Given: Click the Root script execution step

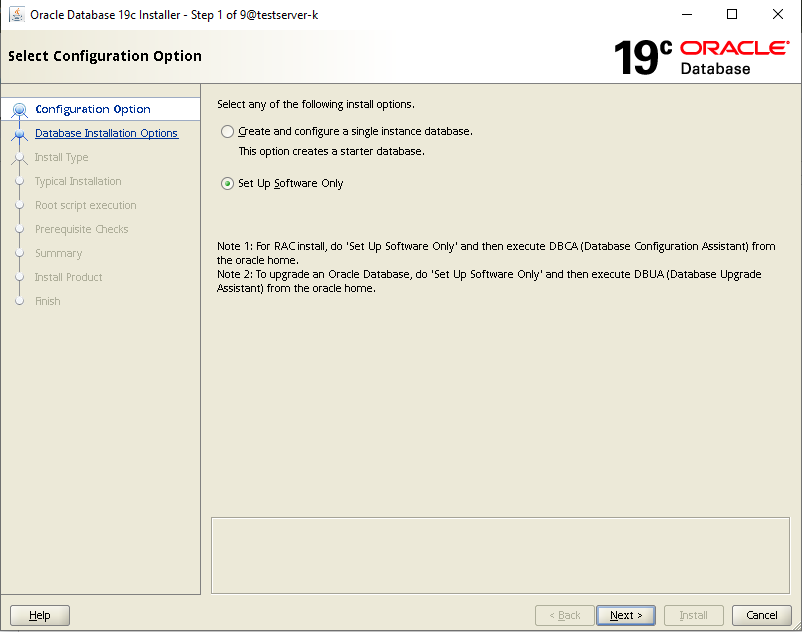Looking at the screenshot, I should (x=85, y=205).
